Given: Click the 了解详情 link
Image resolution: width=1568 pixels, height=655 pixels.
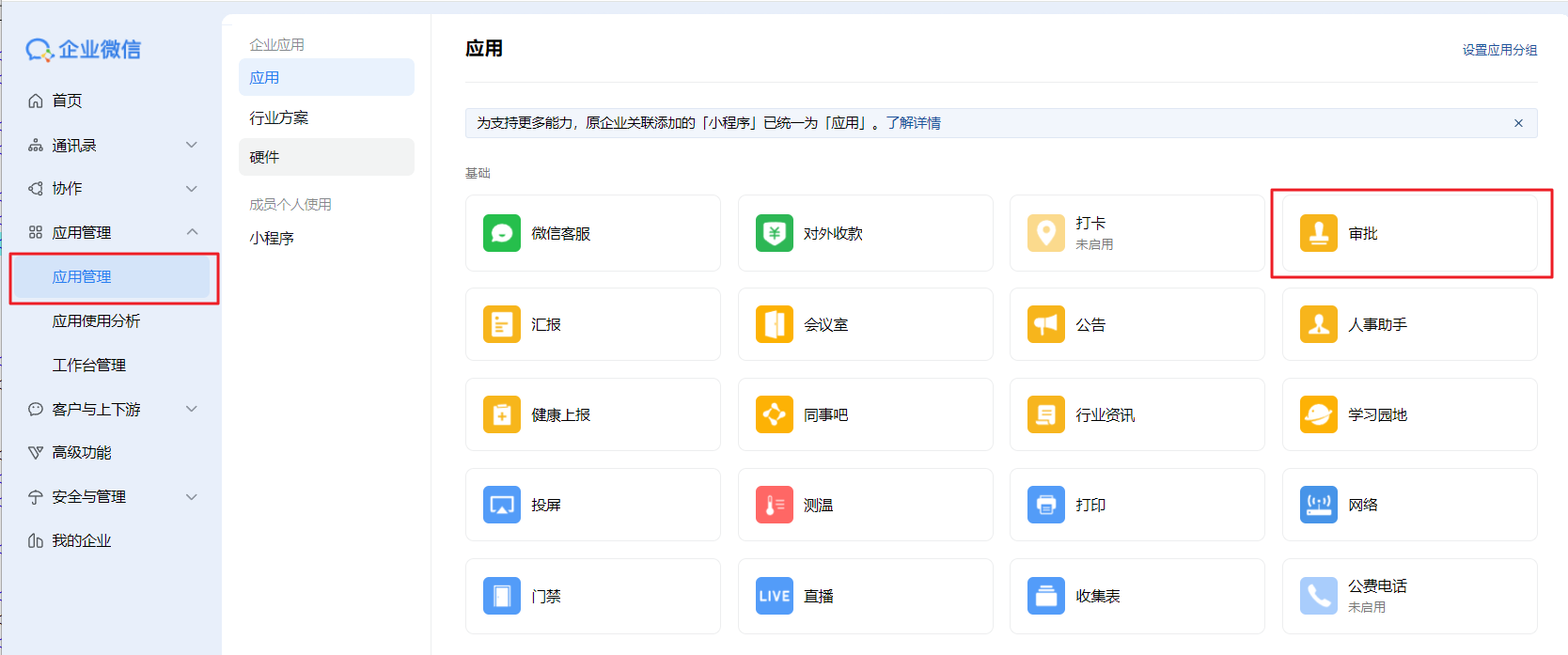Looking at the screenshot, I should coord(913,123).
